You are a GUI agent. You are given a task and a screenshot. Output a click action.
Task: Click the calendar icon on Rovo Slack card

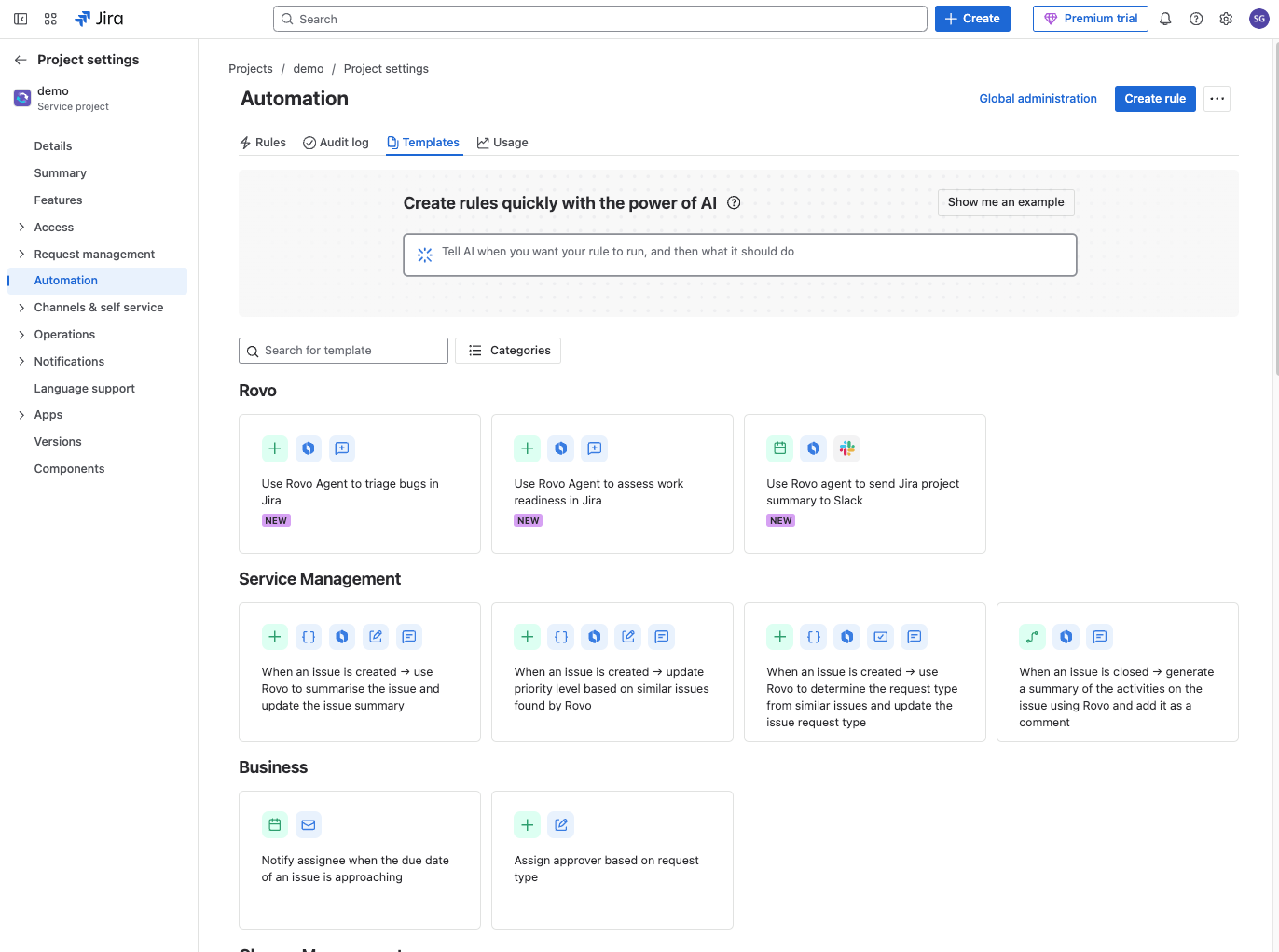(780, 448)
